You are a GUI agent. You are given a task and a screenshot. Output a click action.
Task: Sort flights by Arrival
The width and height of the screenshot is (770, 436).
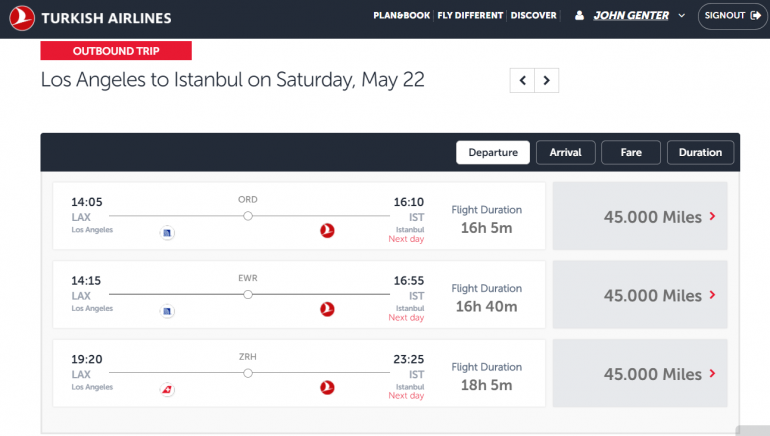(566, 152)
